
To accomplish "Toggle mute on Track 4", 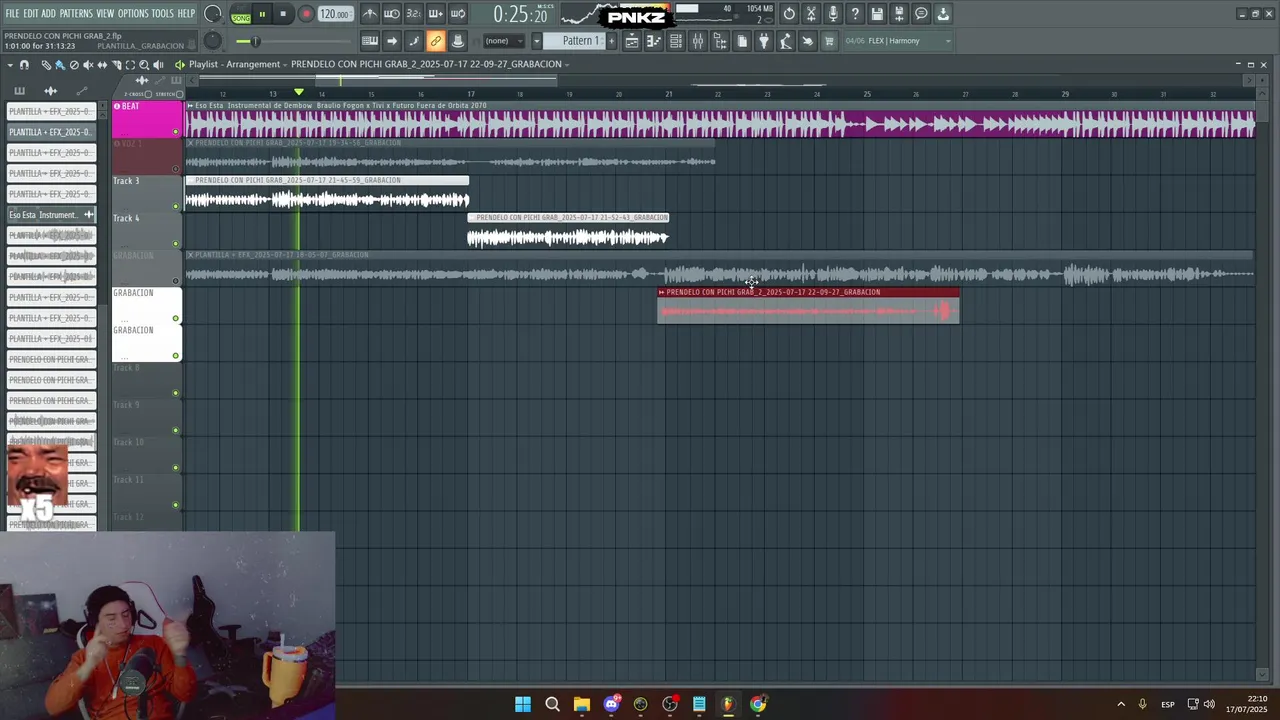I will [x=176, y=244].
